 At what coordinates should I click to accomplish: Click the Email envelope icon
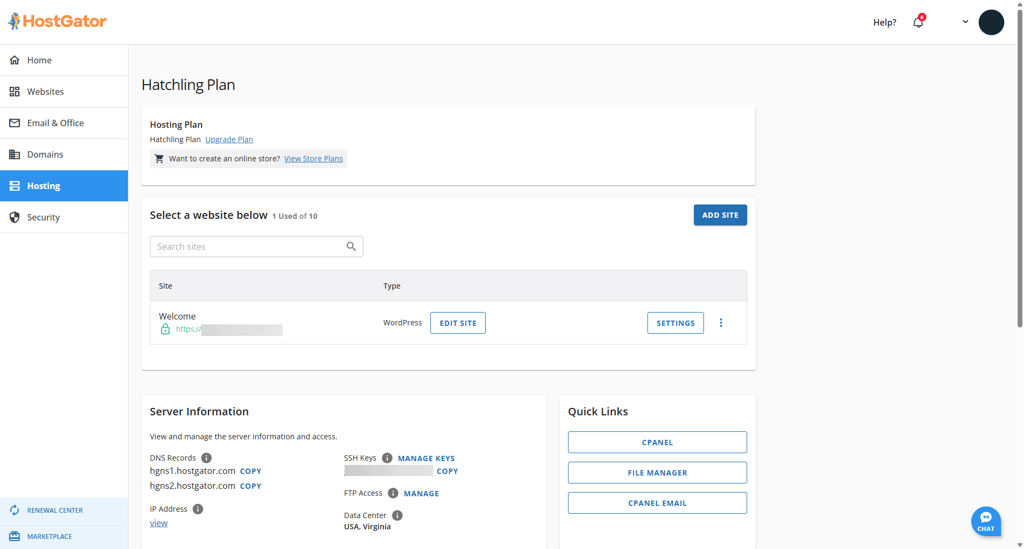(x=14, y=123)
